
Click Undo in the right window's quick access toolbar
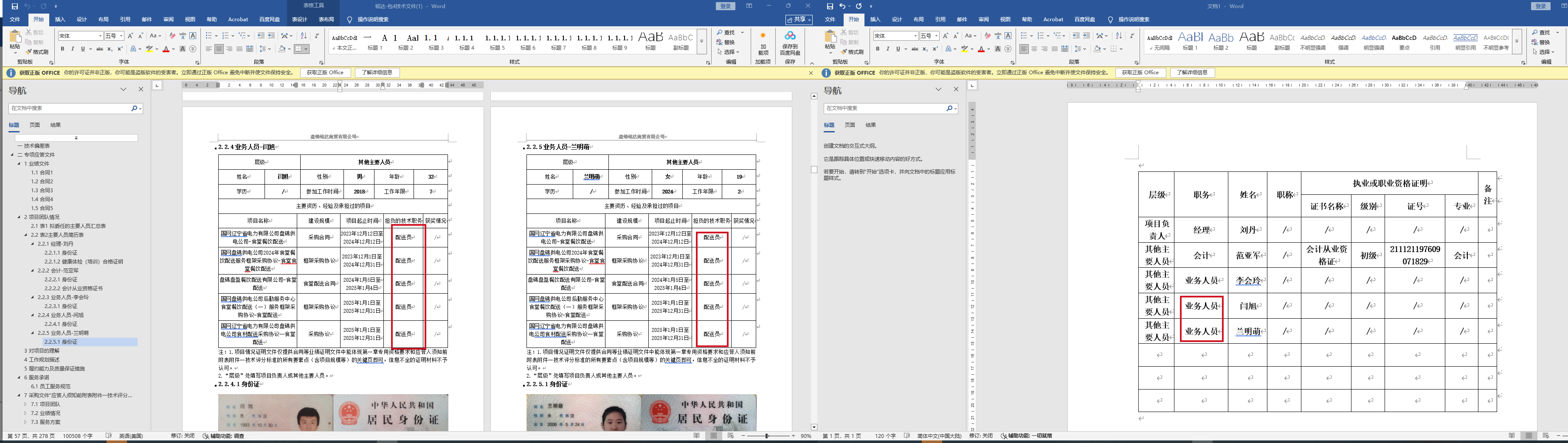click(842, 6)
